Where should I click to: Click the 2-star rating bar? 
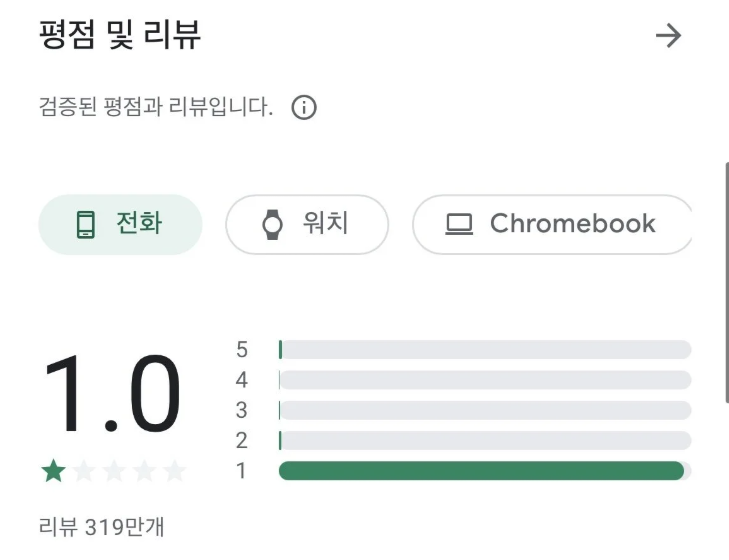(x=485, y=440)
